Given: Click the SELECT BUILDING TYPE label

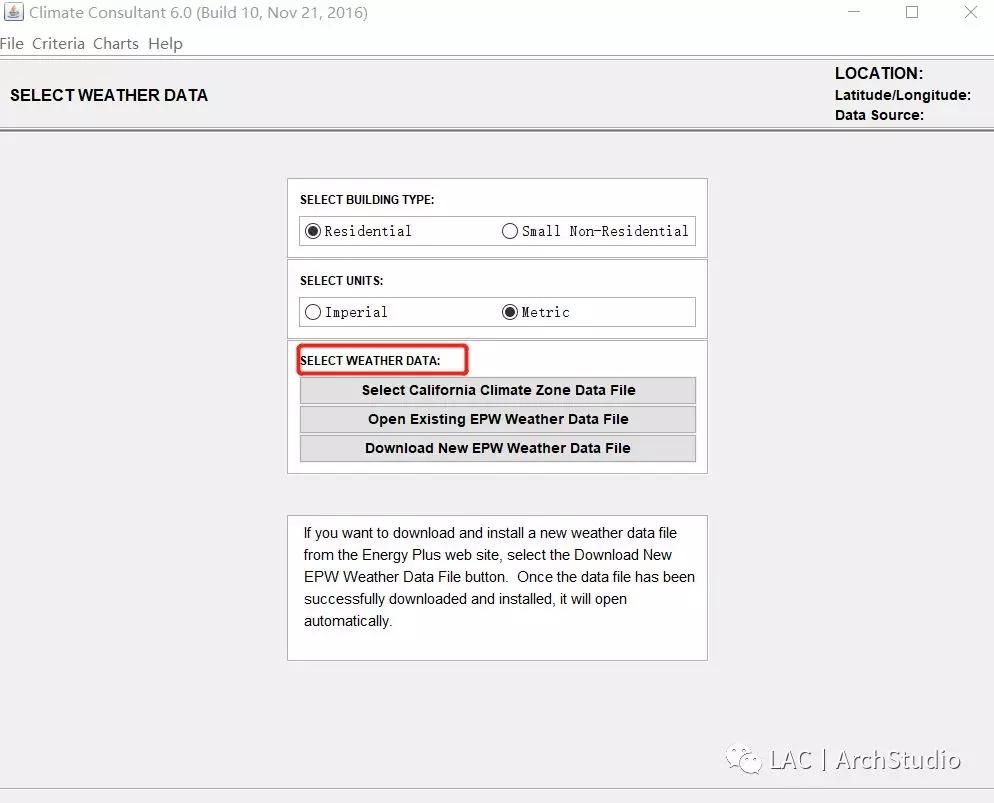Looking at the screenshot, I should (367, 200).
